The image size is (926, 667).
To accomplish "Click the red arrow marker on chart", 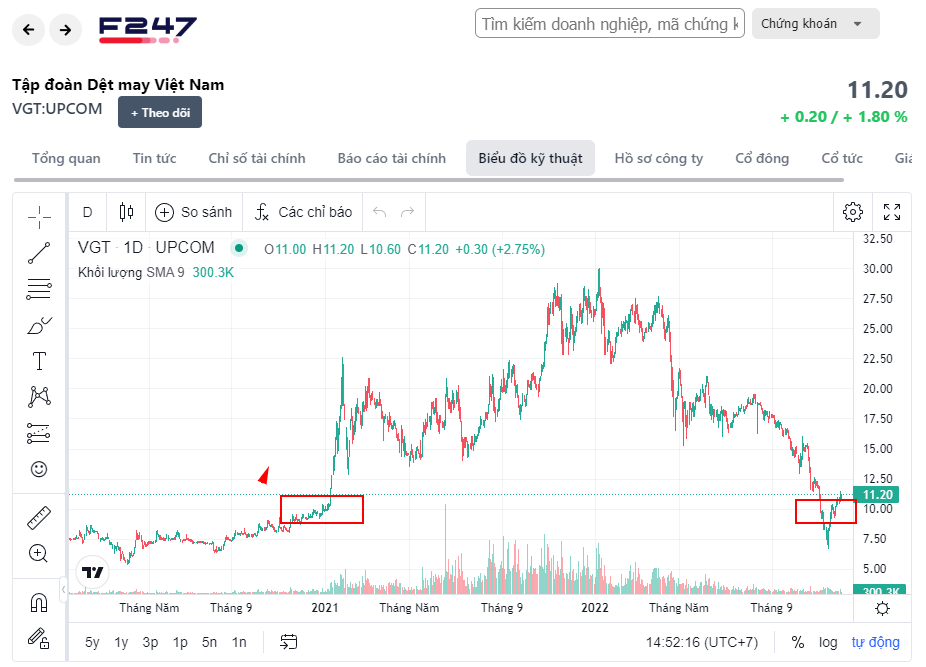I will pyautogui.click(x=264, y=475).
